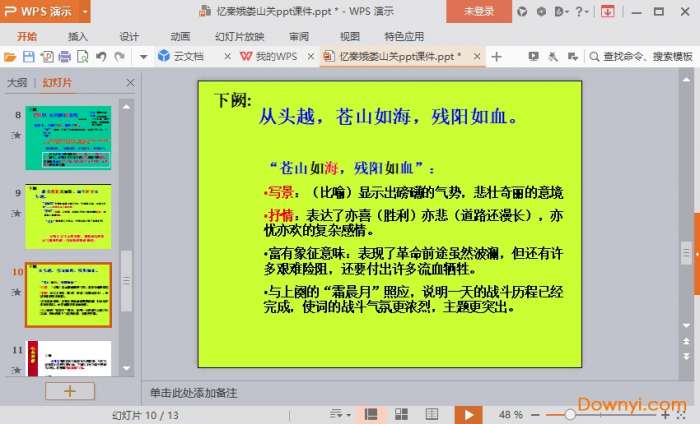Open the 云文档 cloud documents tab
Viewport: 700px width, 424px height.
[181, 57]
